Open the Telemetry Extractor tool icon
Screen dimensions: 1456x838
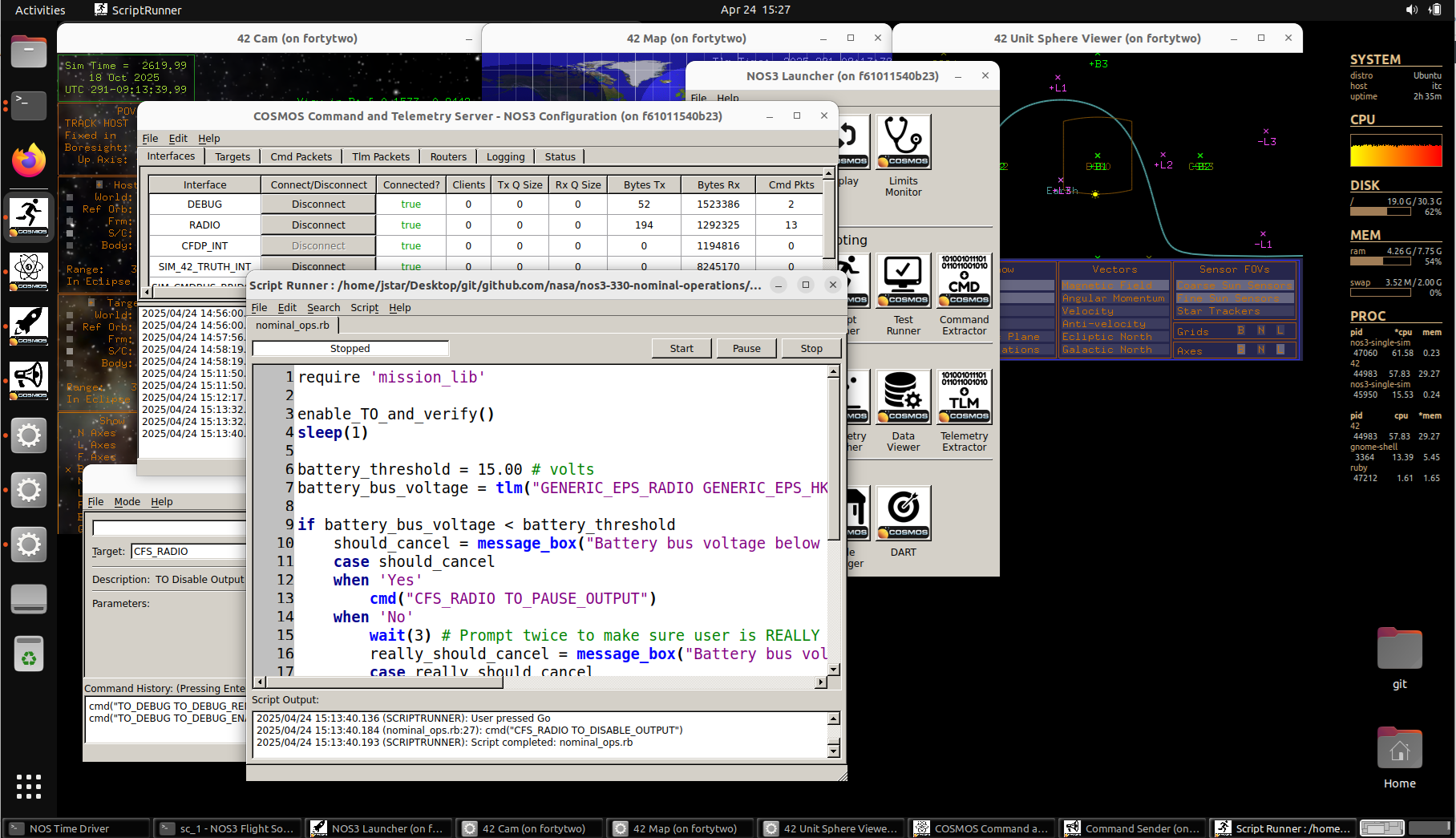click(x=965, y=397)
